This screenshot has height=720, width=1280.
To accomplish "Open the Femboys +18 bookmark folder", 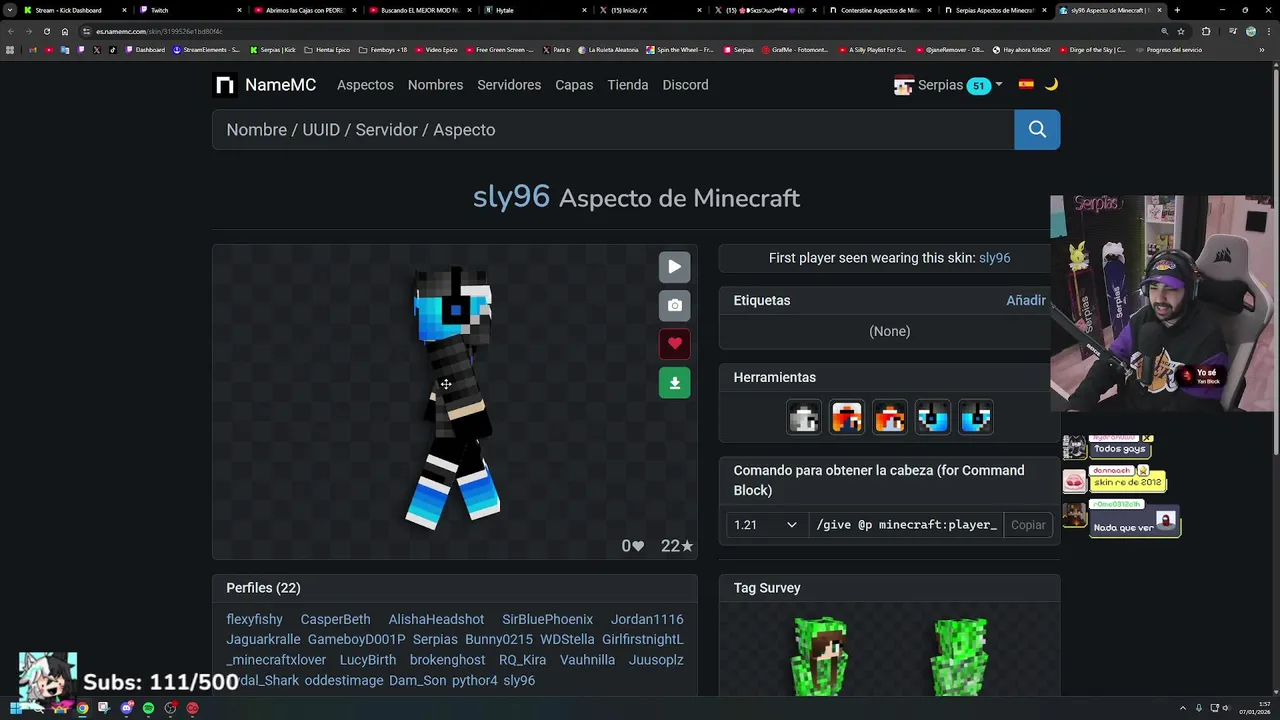I will (383, 49).
